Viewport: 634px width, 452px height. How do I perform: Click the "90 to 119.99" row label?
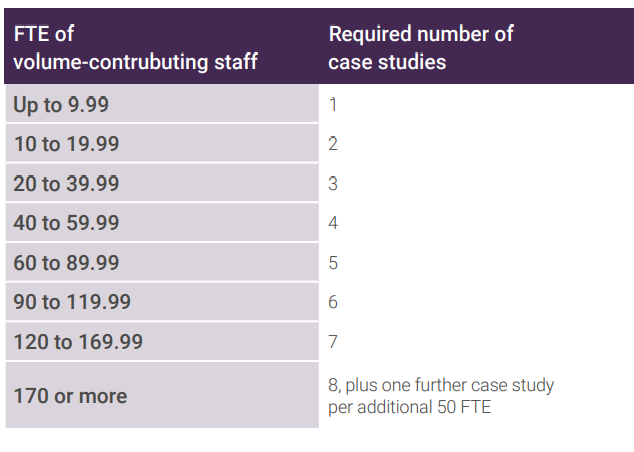tap(72, 302)
